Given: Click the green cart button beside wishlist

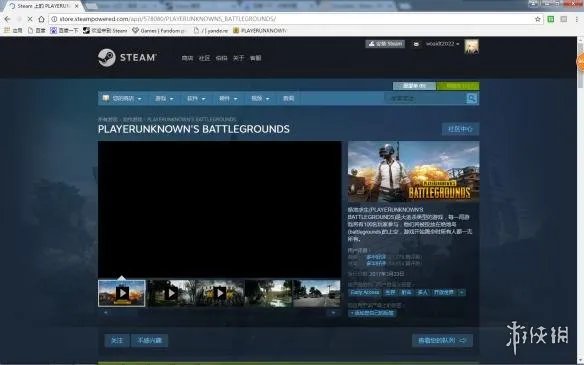Looking at the screenshot, I should [458, 86].
